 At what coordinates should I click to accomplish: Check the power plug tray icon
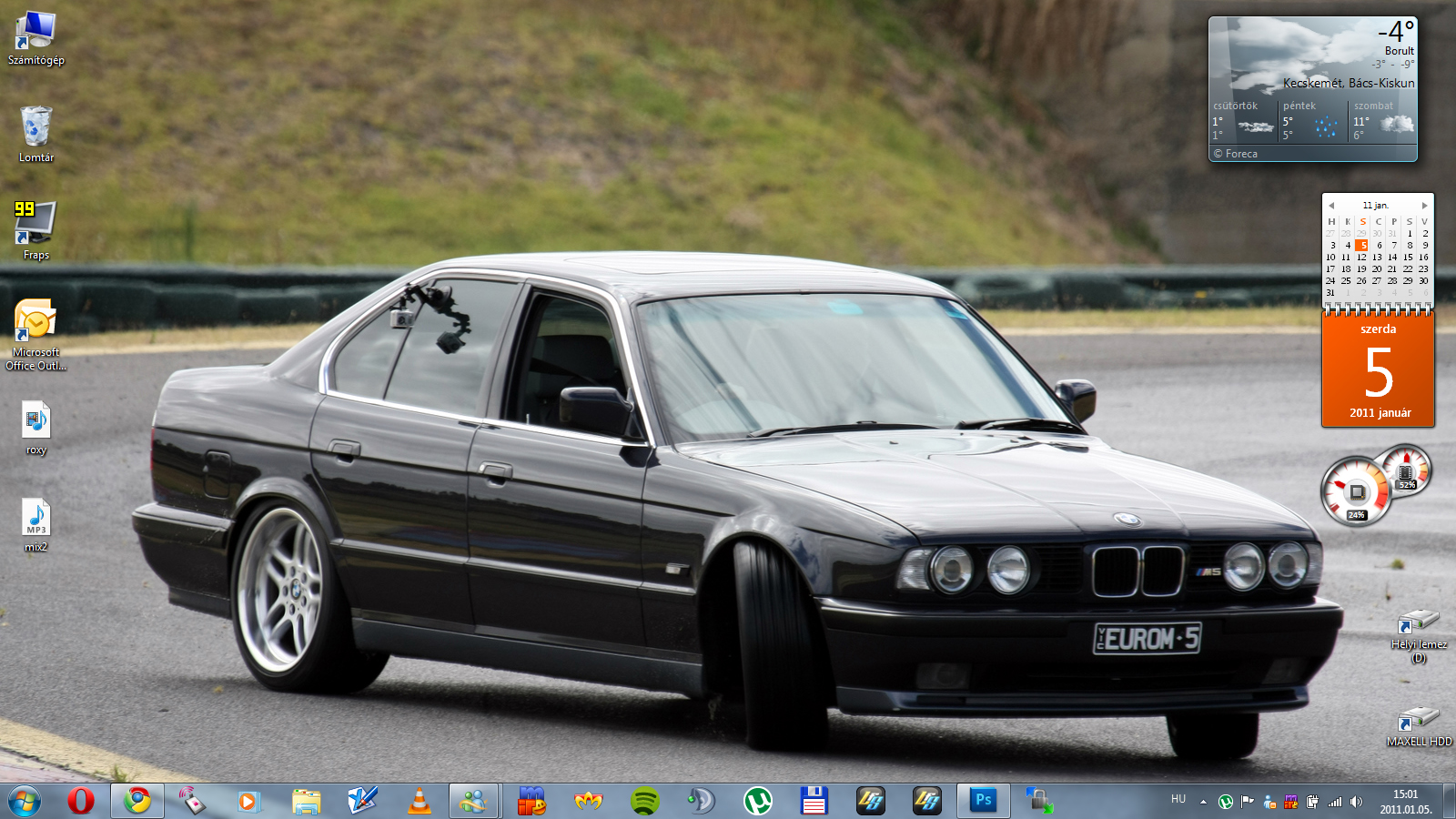[x=1312, y=802]
